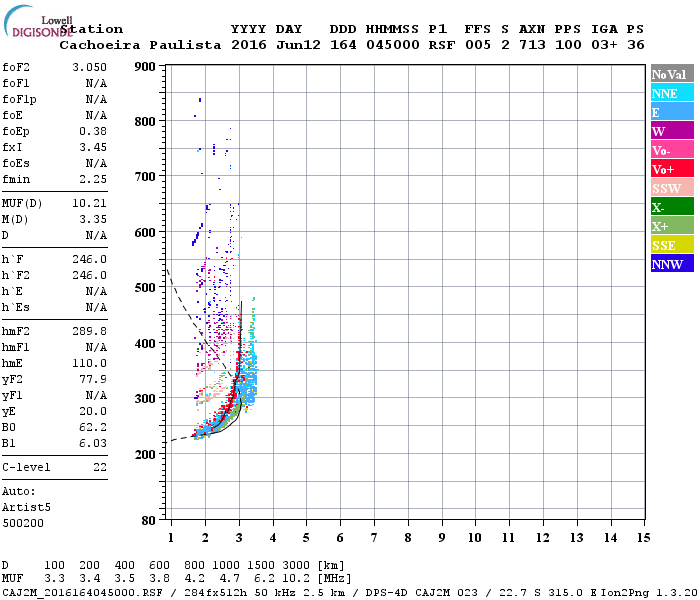Click the D distance 3000 in table
The image size is (700, 600).
click(296, 566)
